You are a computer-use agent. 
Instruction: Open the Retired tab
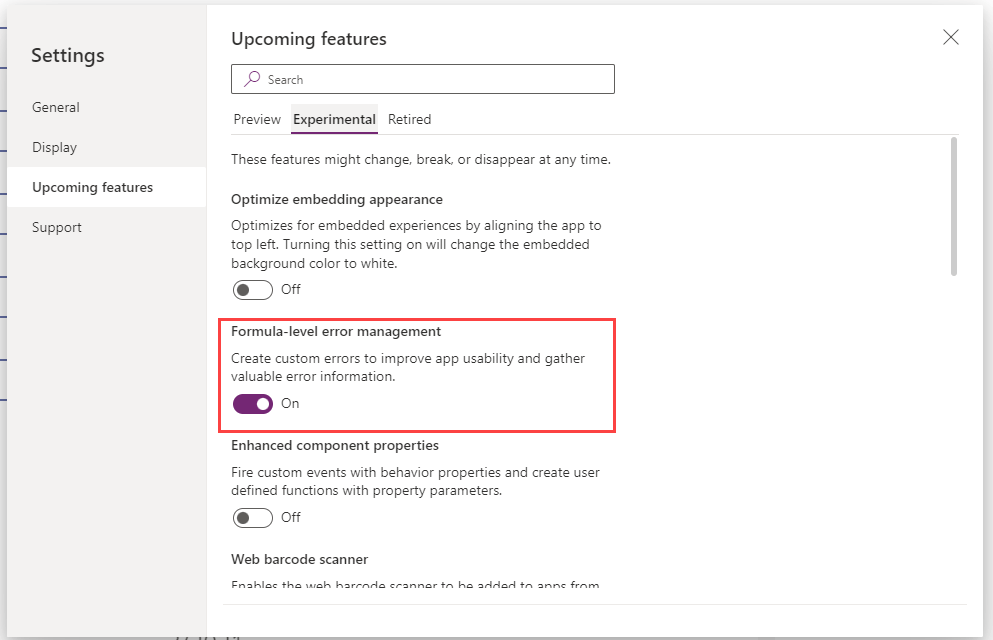(x=409, y=119)
